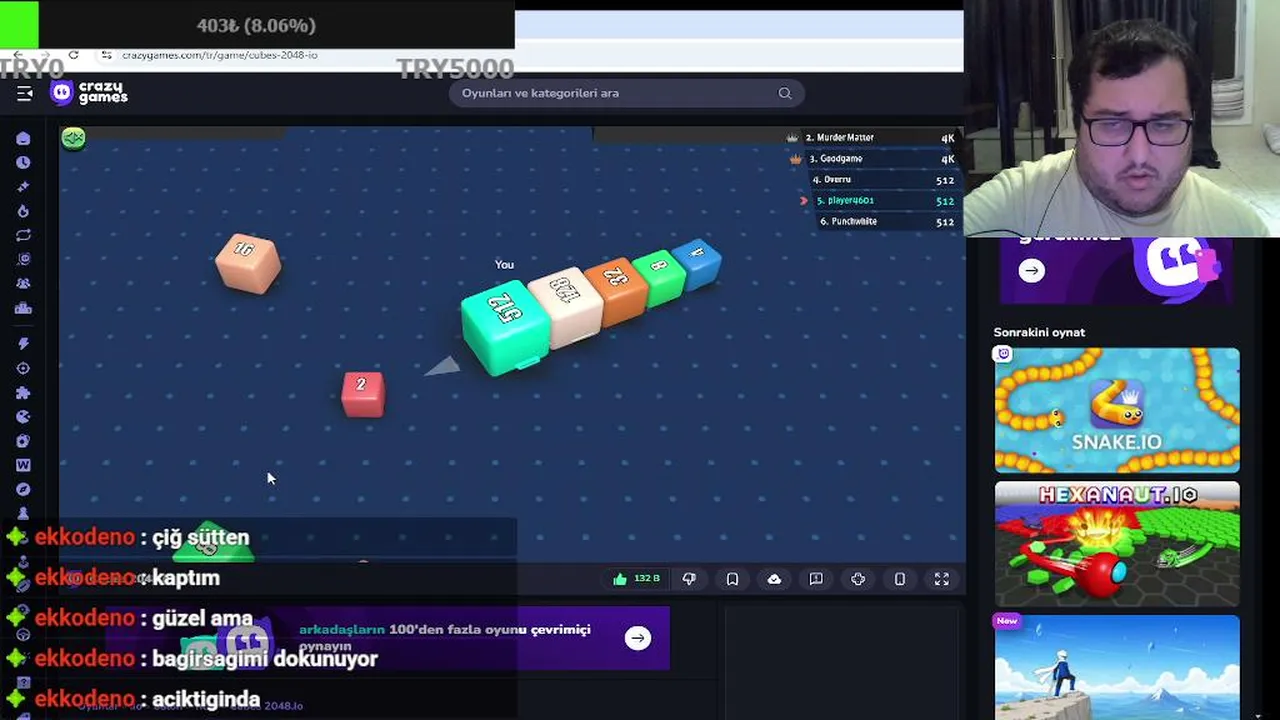Open word games via sidebar W icon
The width and height of the screenshot is (1280, 720).
pyautogui.click(x=23, y=465)
